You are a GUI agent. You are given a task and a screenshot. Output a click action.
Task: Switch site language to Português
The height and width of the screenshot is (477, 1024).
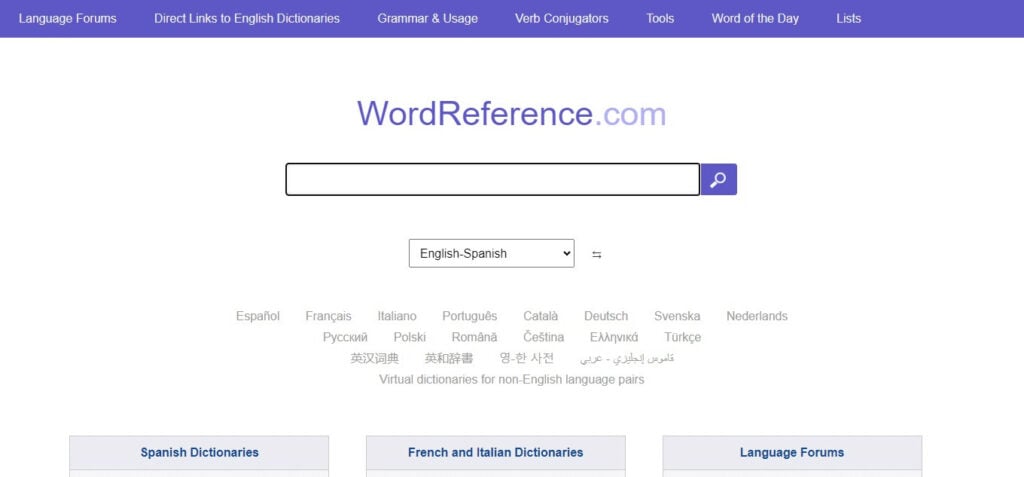click(x=470, y=316)
